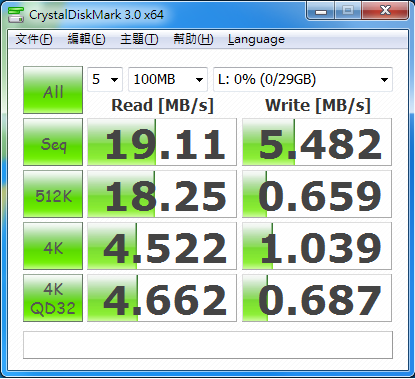
Task: Open the 文件(F) menu
Action: (34, 39)
